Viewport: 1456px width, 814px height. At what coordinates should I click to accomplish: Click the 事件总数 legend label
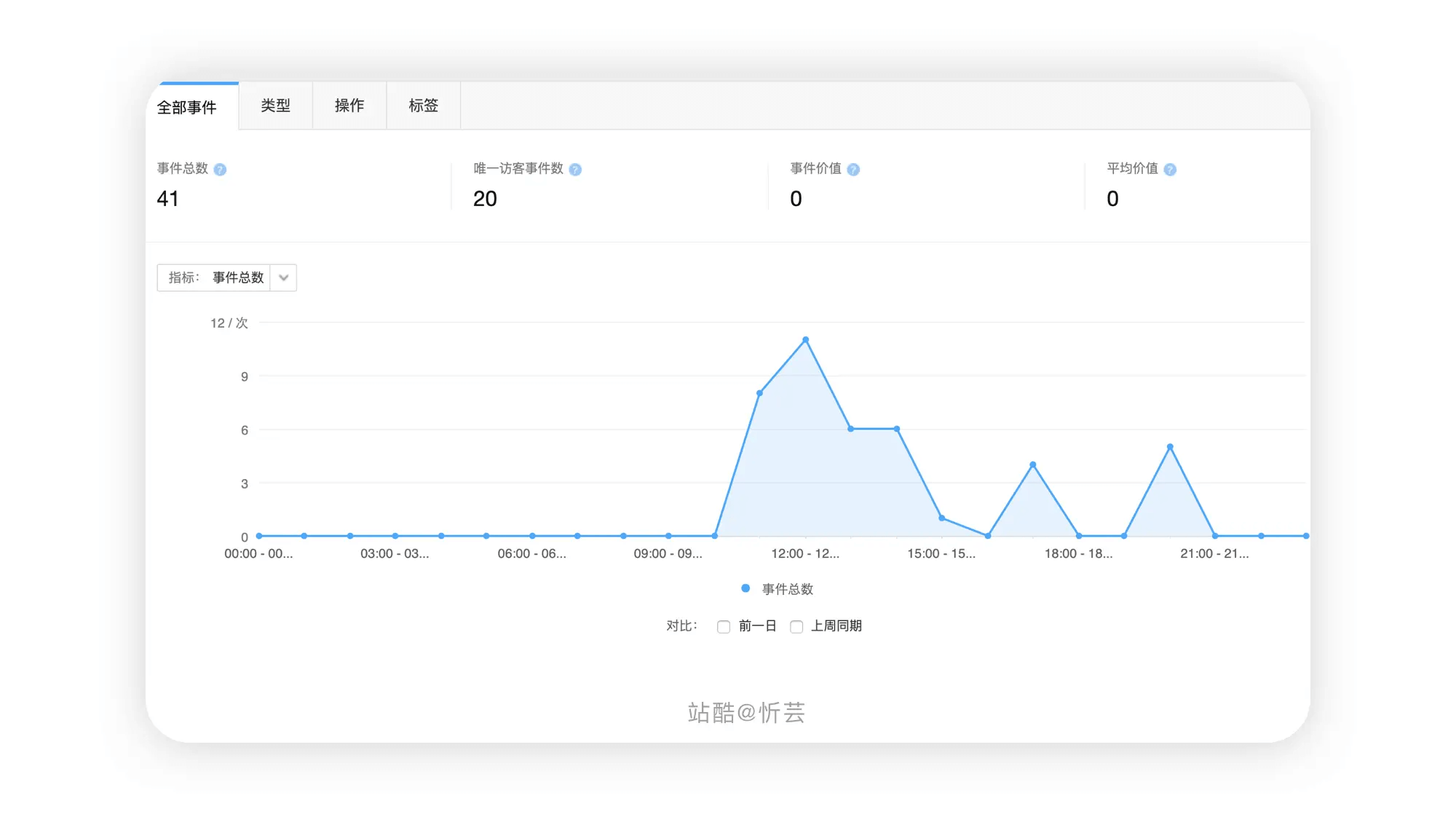pos(787,589)
